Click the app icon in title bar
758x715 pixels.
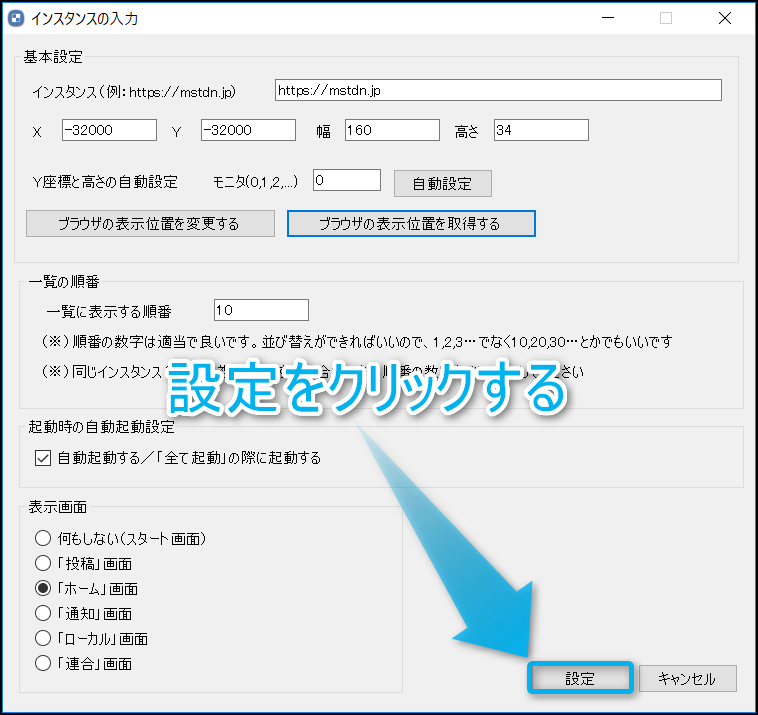tap(15, 17)
